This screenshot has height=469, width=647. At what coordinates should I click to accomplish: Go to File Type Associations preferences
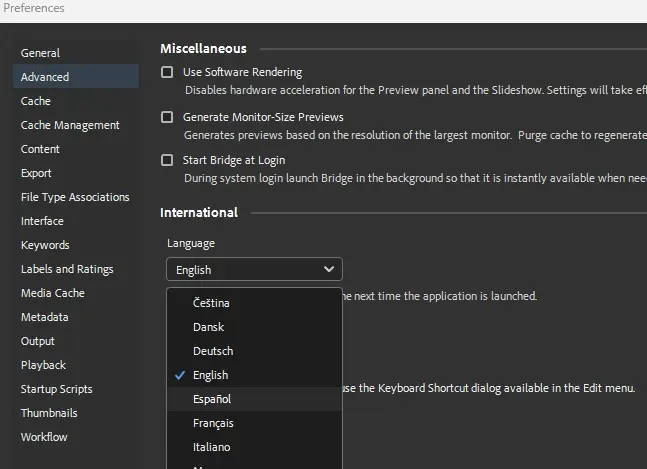(x=76, y=197)
